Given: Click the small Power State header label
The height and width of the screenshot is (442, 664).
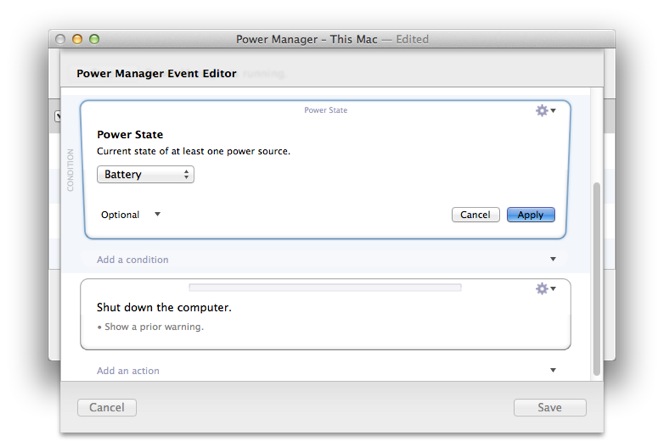Looking at the screenshot, I should (326, 110).
